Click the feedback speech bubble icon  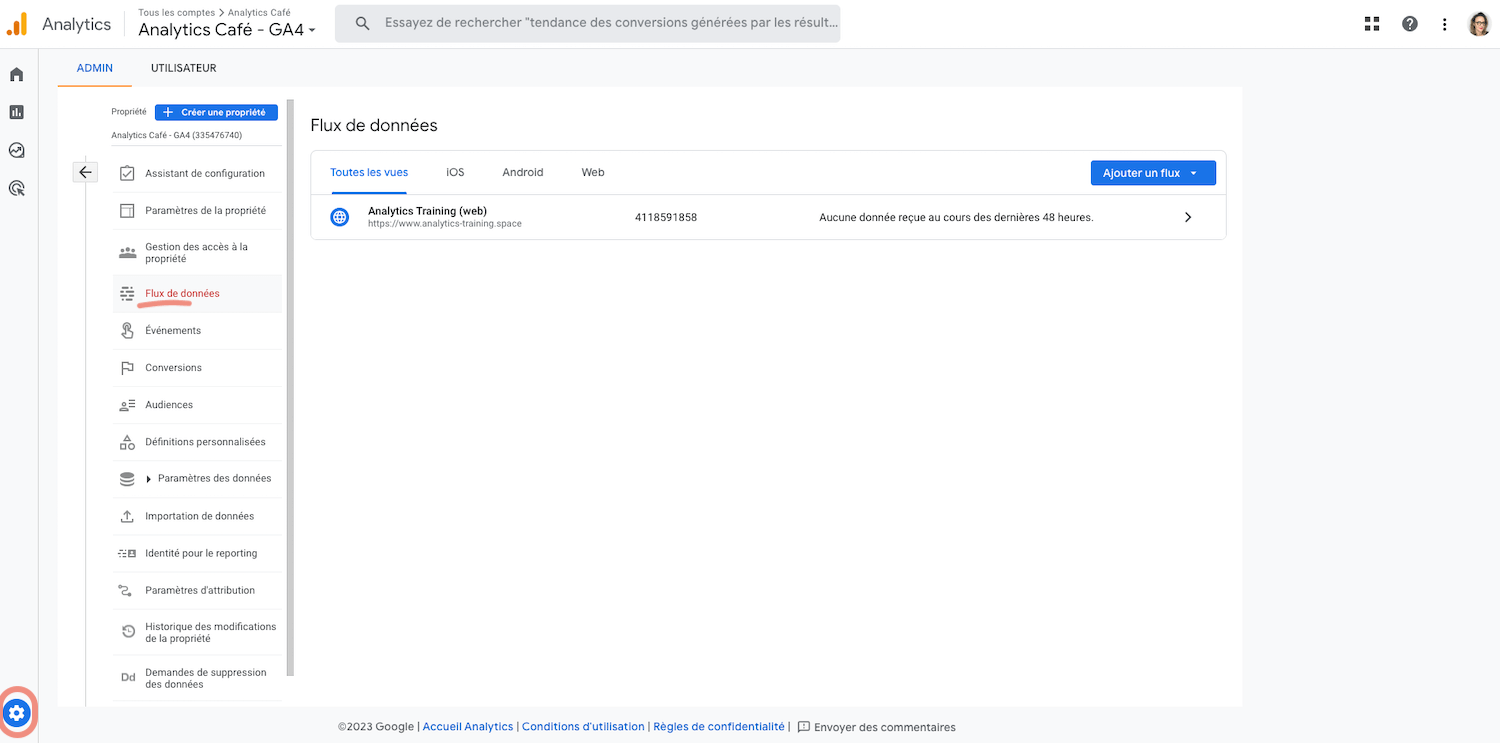[803, 727]
